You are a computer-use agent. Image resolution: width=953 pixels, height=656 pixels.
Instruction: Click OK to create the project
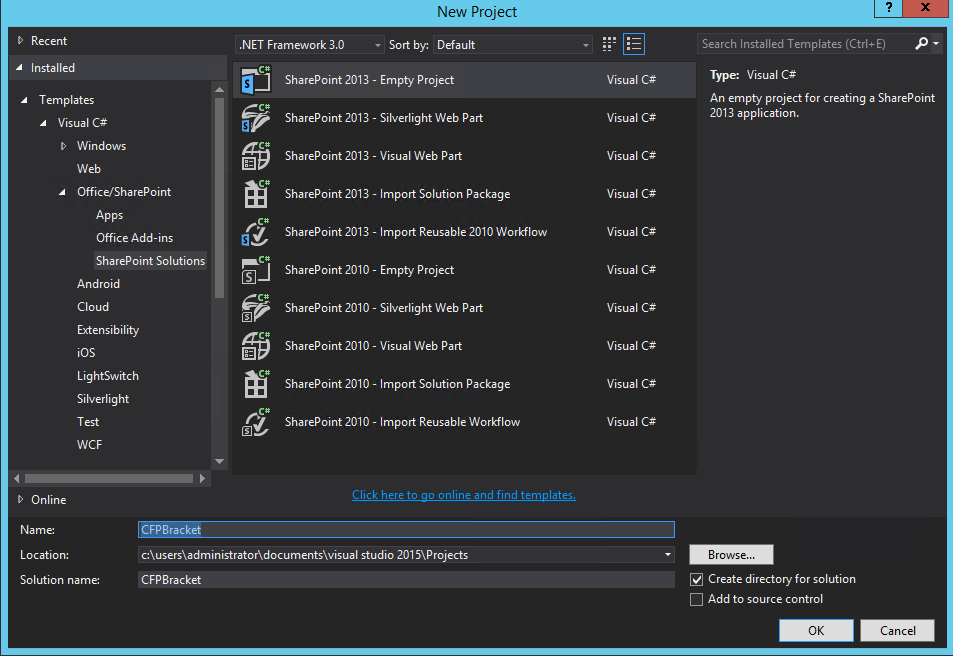(816, 630)
